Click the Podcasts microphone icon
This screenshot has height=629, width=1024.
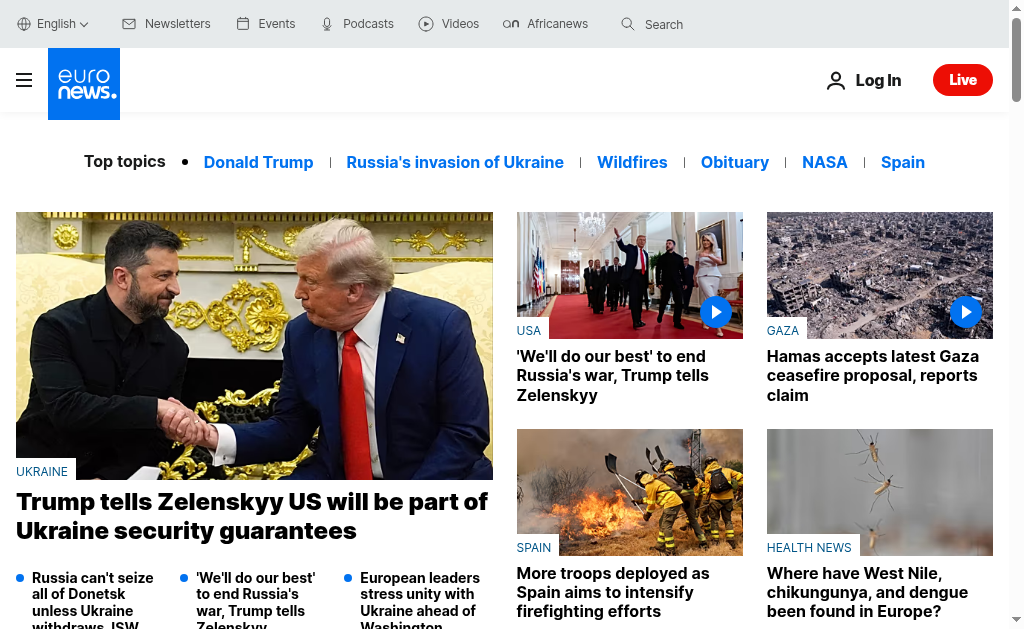coord(327,25)
